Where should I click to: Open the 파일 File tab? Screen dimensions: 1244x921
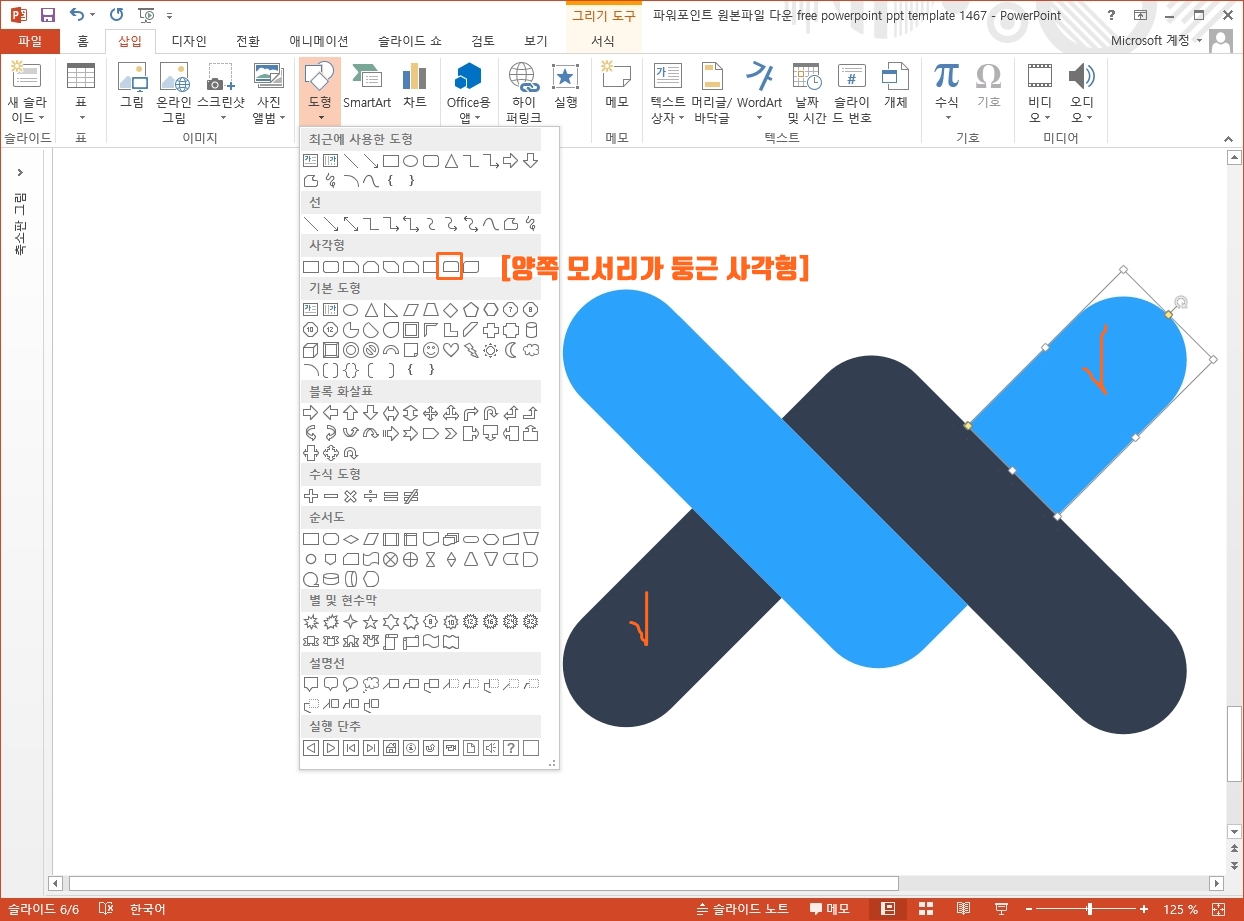click(x=30, y=41)
